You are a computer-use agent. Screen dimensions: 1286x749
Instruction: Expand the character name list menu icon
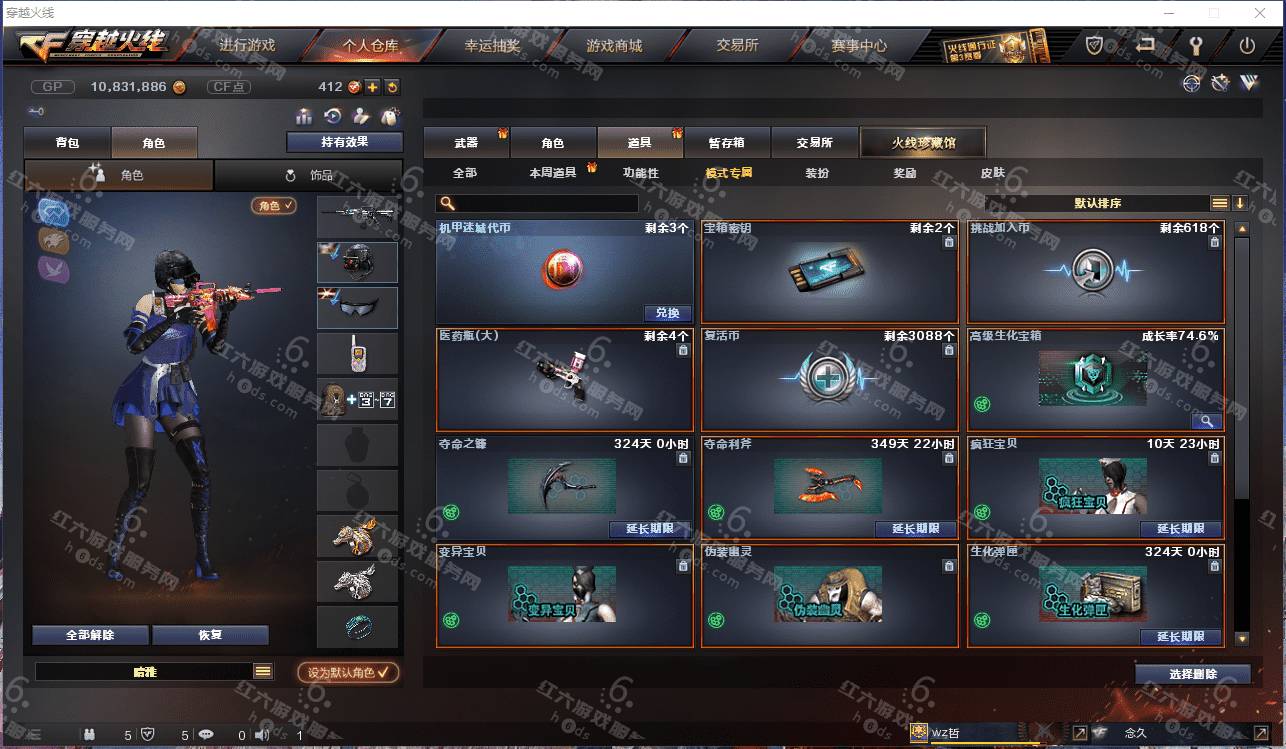coord(263,672)
